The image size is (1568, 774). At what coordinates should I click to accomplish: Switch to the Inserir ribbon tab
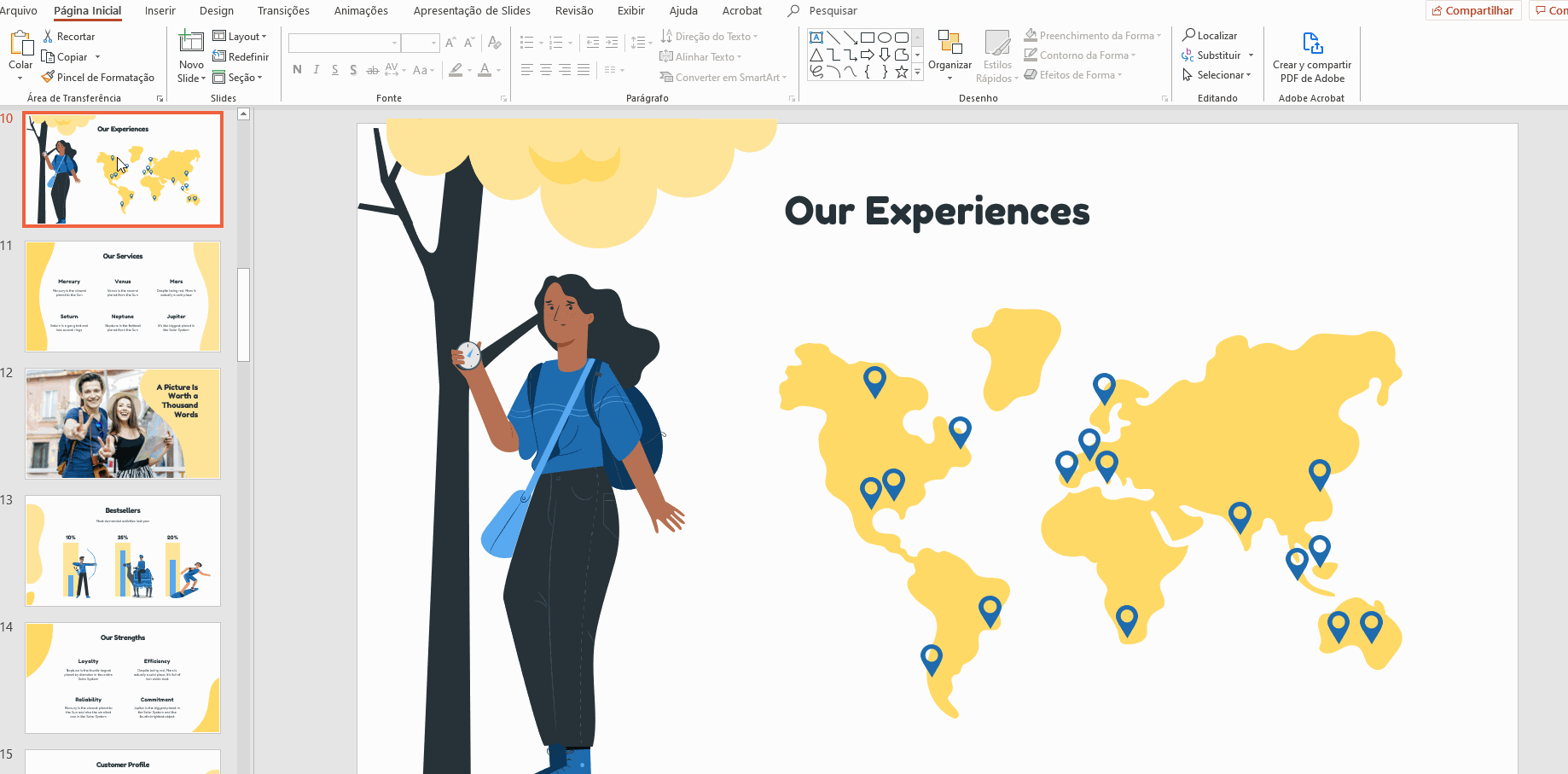tap(160, 10)
